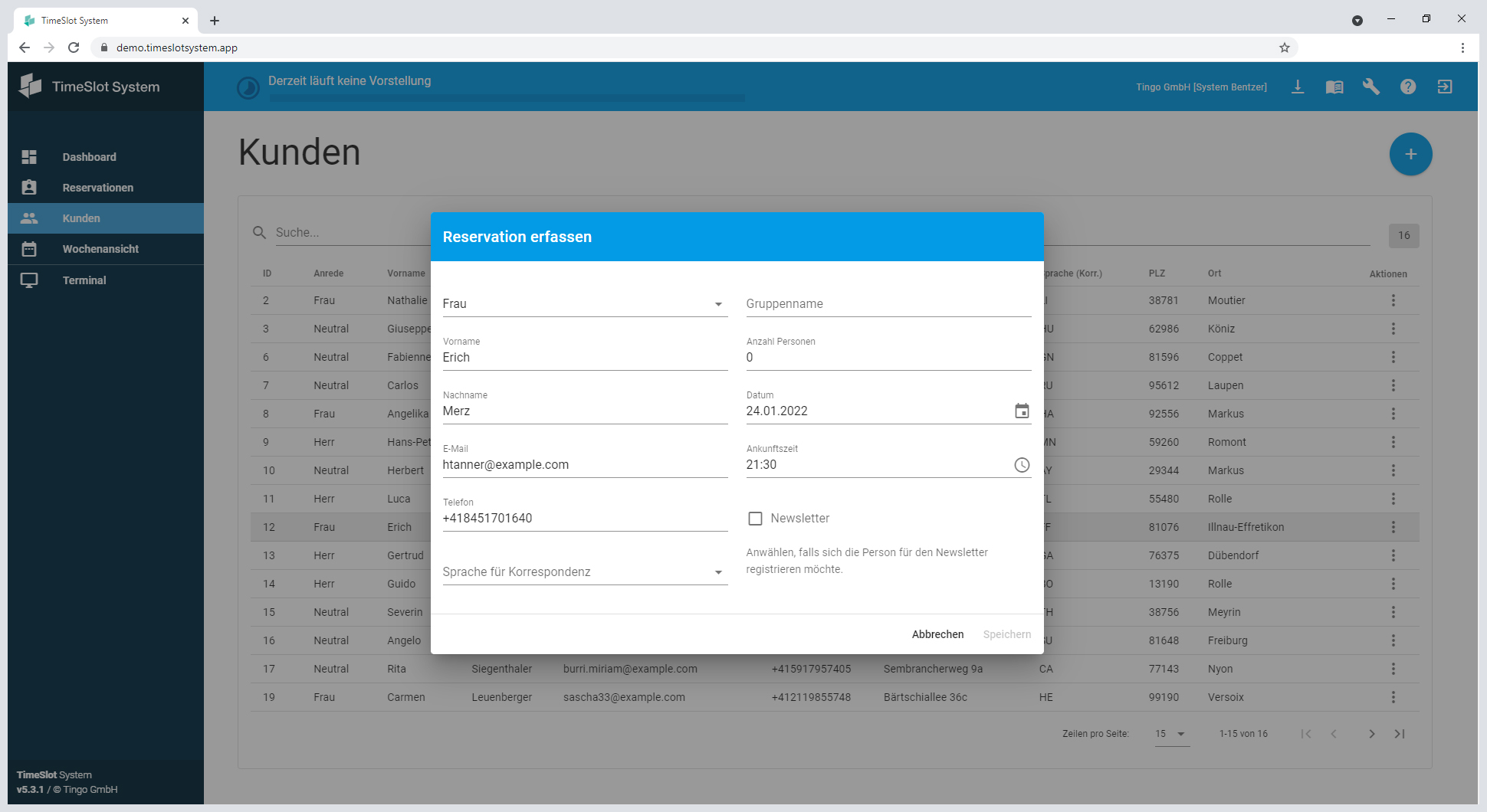The image size is (1487, 812).
Task: Go to last table page
Action: click(x=1400, y=734)
